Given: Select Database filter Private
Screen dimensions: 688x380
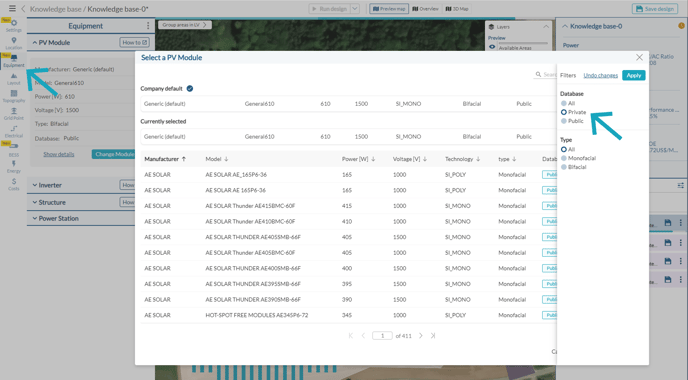Looking at the screenshot, I should pos(564,112).
